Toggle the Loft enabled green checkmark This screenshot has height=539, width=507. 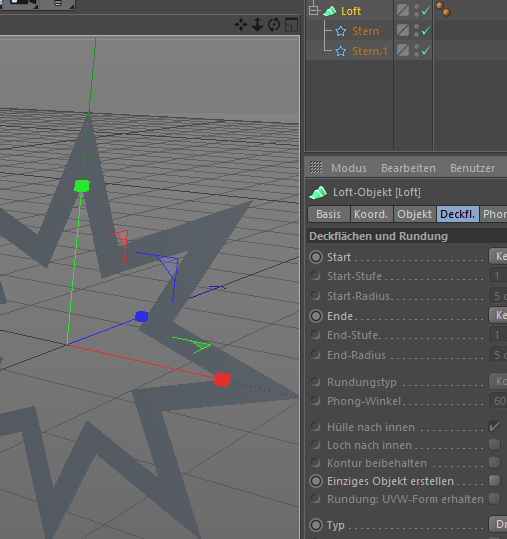pyautogui.click(x=426, y=11)
